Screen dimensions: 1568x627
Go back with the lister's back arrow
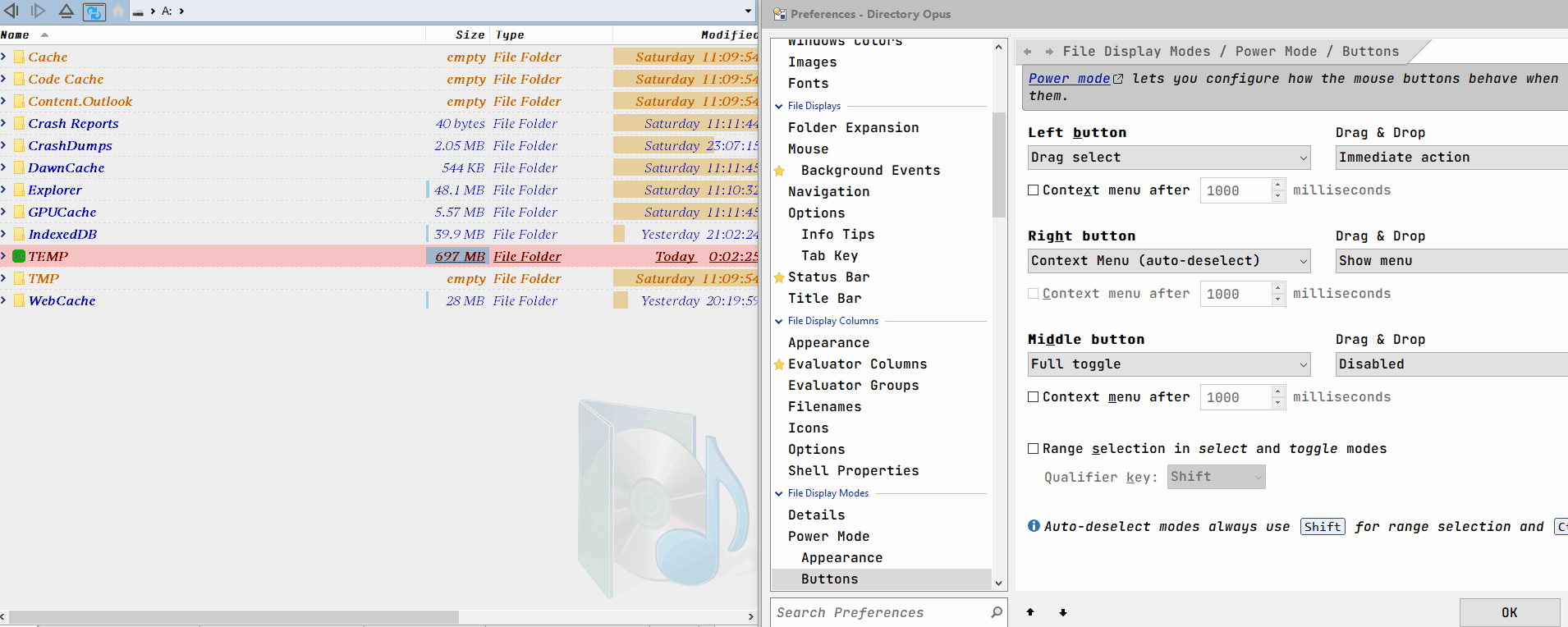coord(11,11)
